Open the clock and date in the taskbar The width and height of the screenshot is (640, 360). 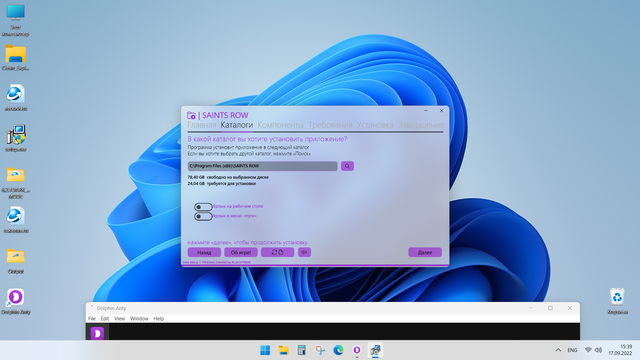click(620, 350)
